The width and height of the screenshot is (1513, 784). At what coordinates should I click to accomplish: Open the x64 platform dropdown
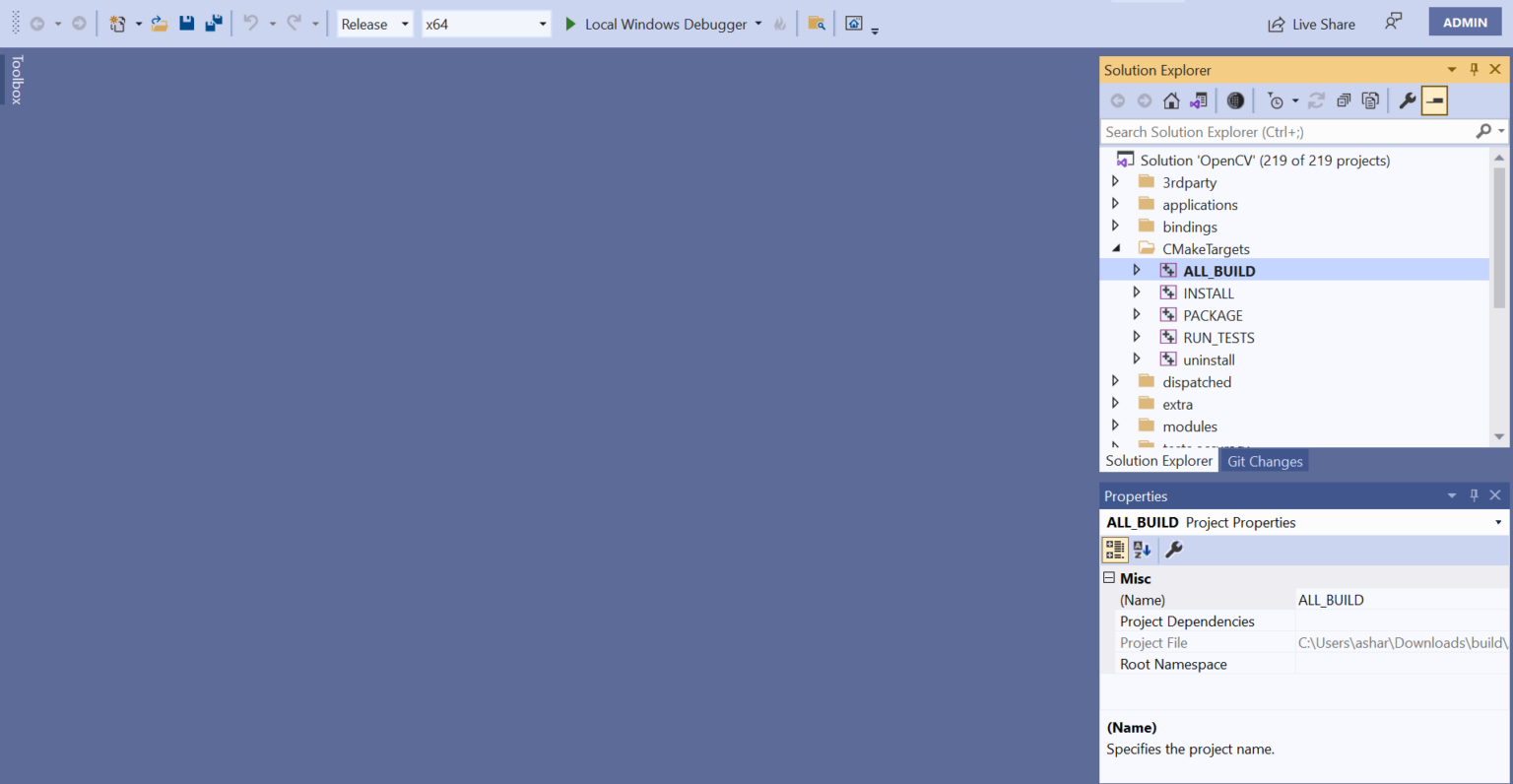[541, 24]
